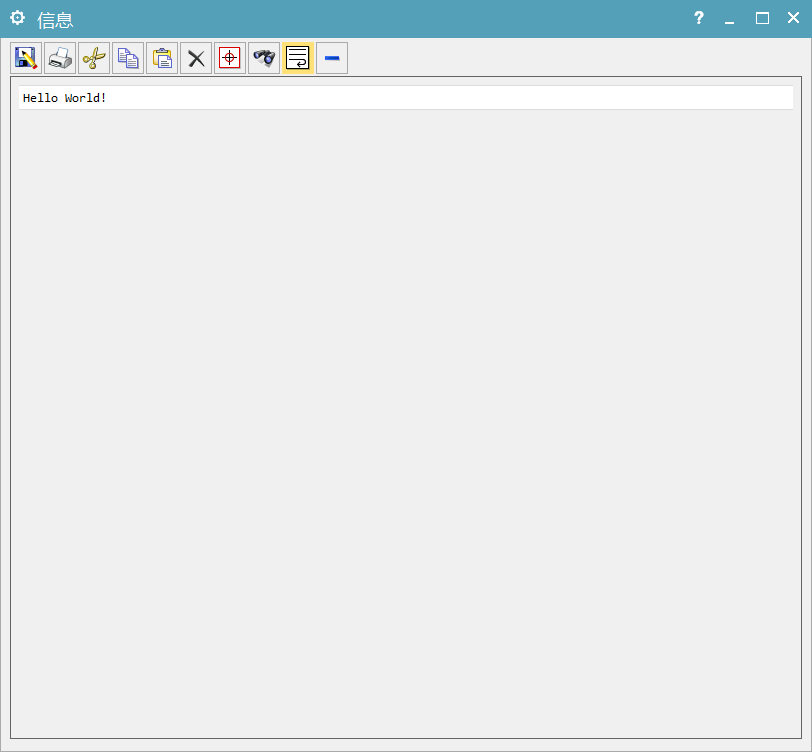Click the gear icon in the title bar
The height and width of the screenshot is (752, 812).
pyautogui.click(x=17, y=18)
